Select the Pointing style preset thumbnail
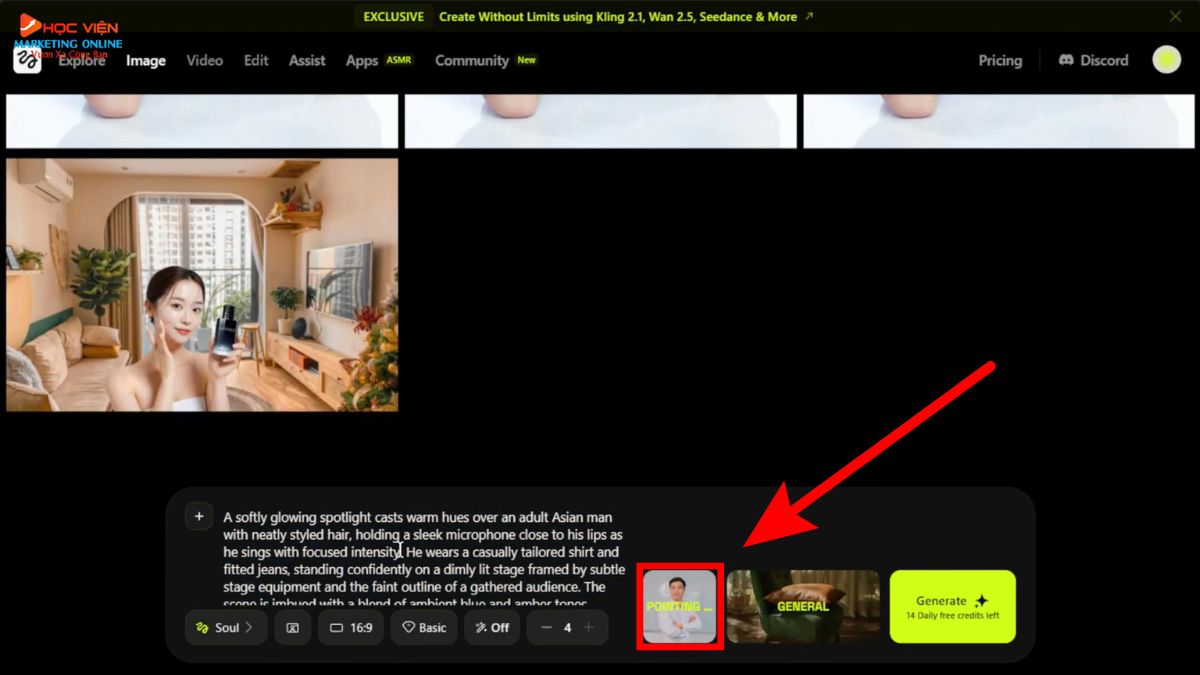 click(680, 606)
